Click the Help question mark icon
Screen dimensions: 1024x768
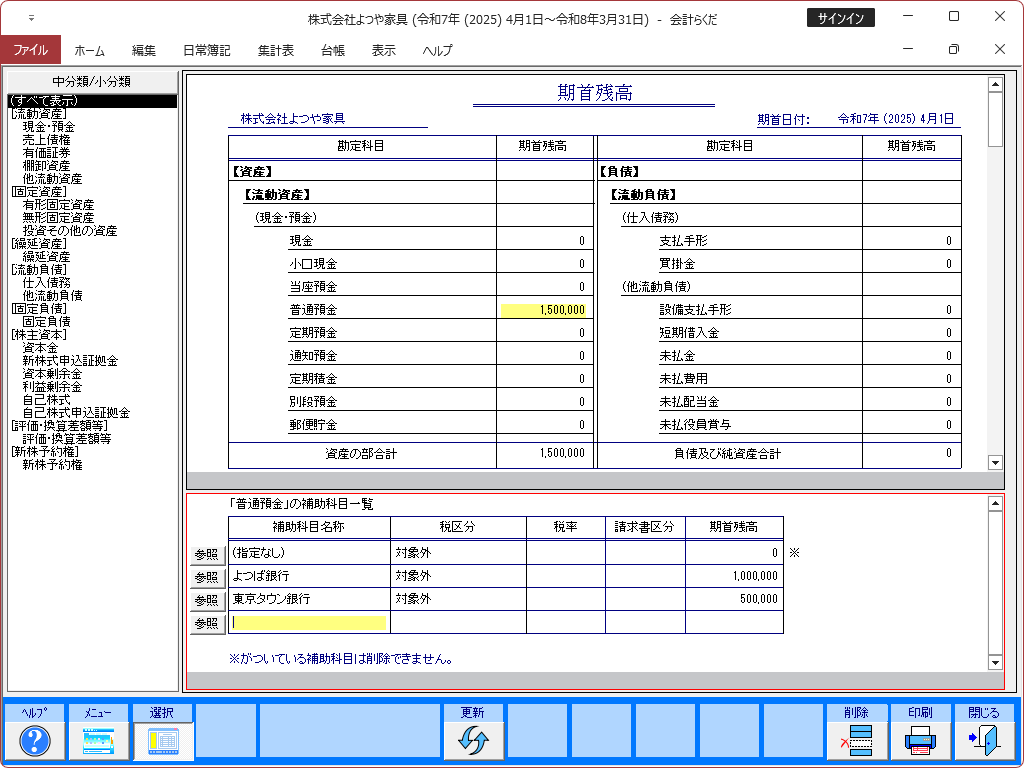pyautogui.click(x=35, y=740)
